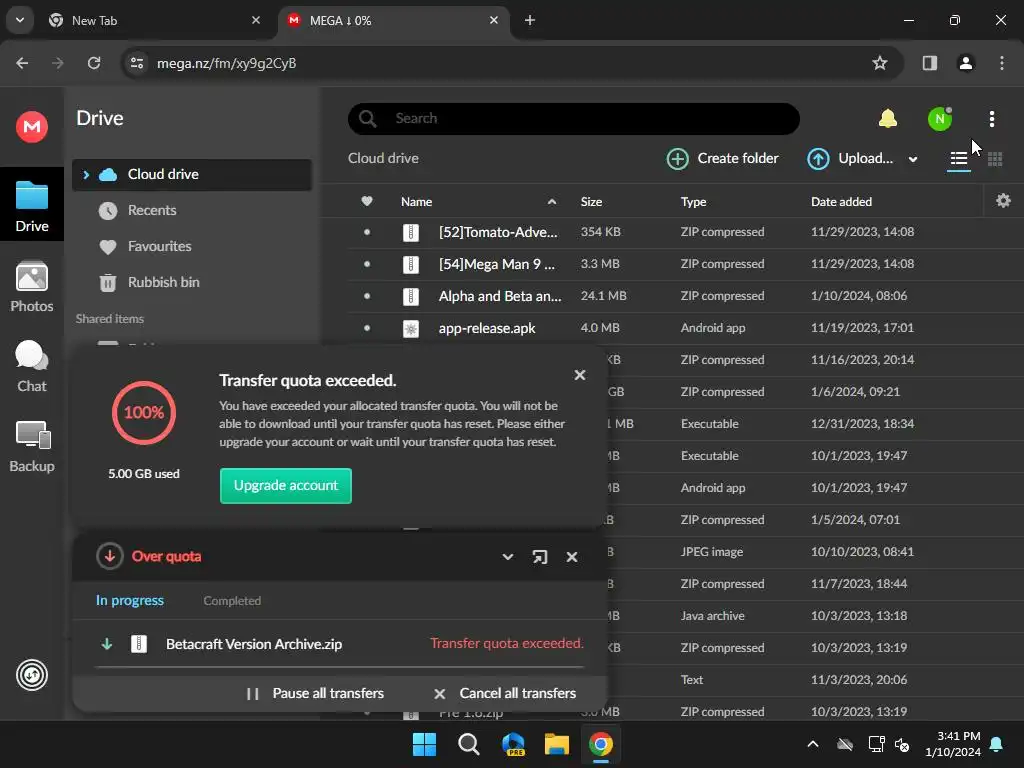This screenshot has height=768, width=1024.
Task: Open the browser tab search dropdown
Action: tap(20, 20)
